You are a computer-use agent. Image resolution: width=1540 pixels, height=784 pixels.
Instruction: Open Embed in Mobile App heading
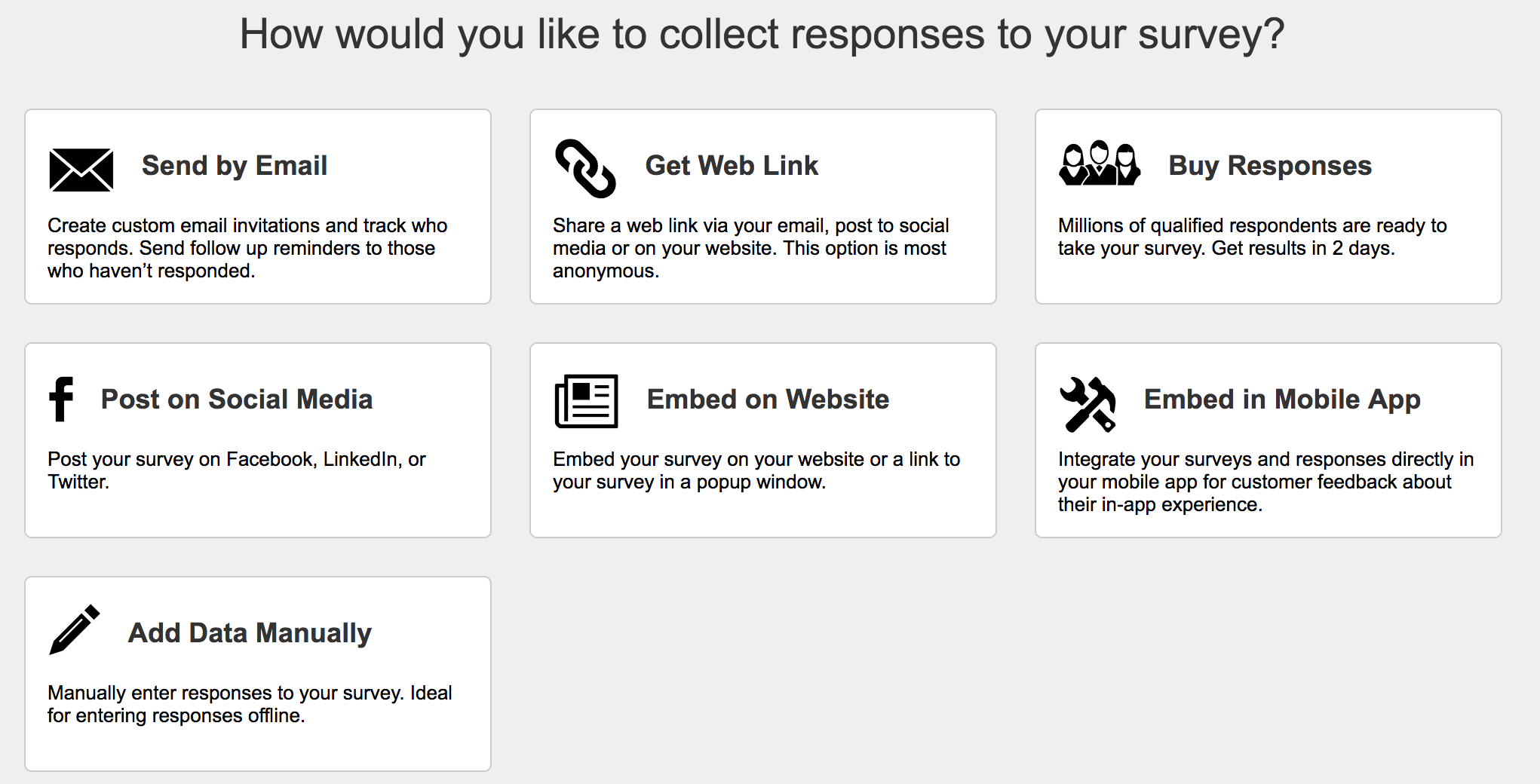pyautogui.click(x=1282, y=400)
